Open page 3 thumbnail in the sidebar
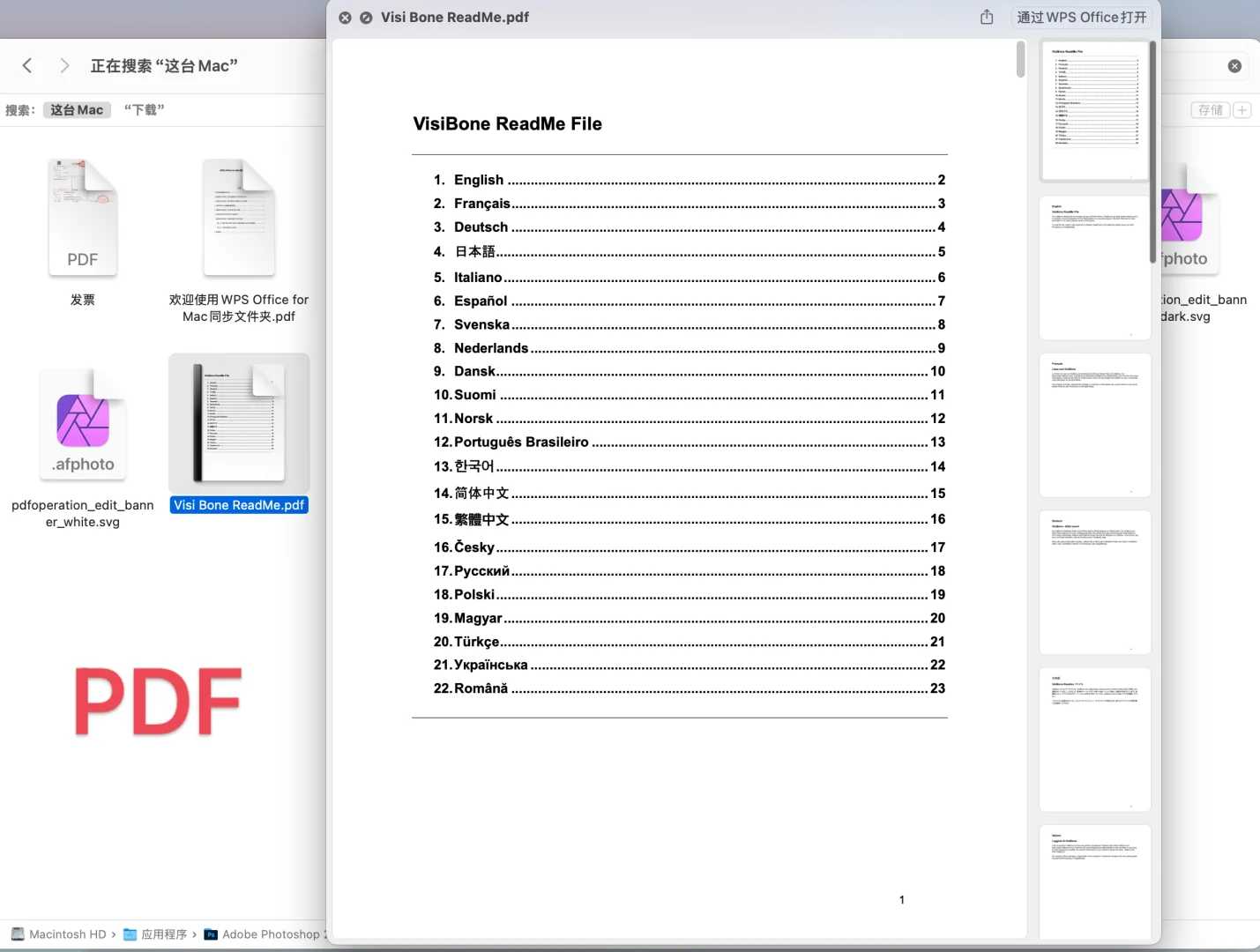1260x952 pixels. 1094,425
